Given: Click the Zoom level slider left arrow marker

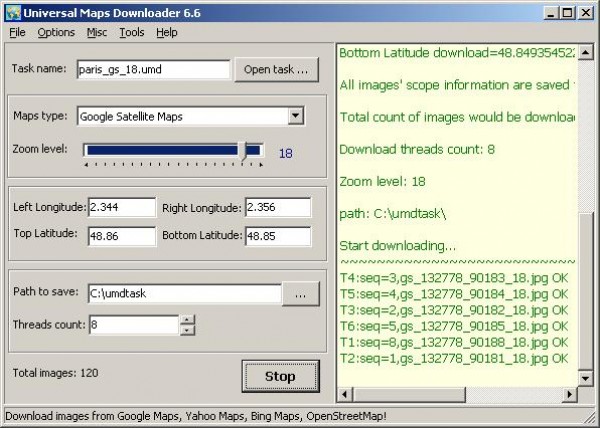Looking at the screenshot, I should (x=86, y=165).
